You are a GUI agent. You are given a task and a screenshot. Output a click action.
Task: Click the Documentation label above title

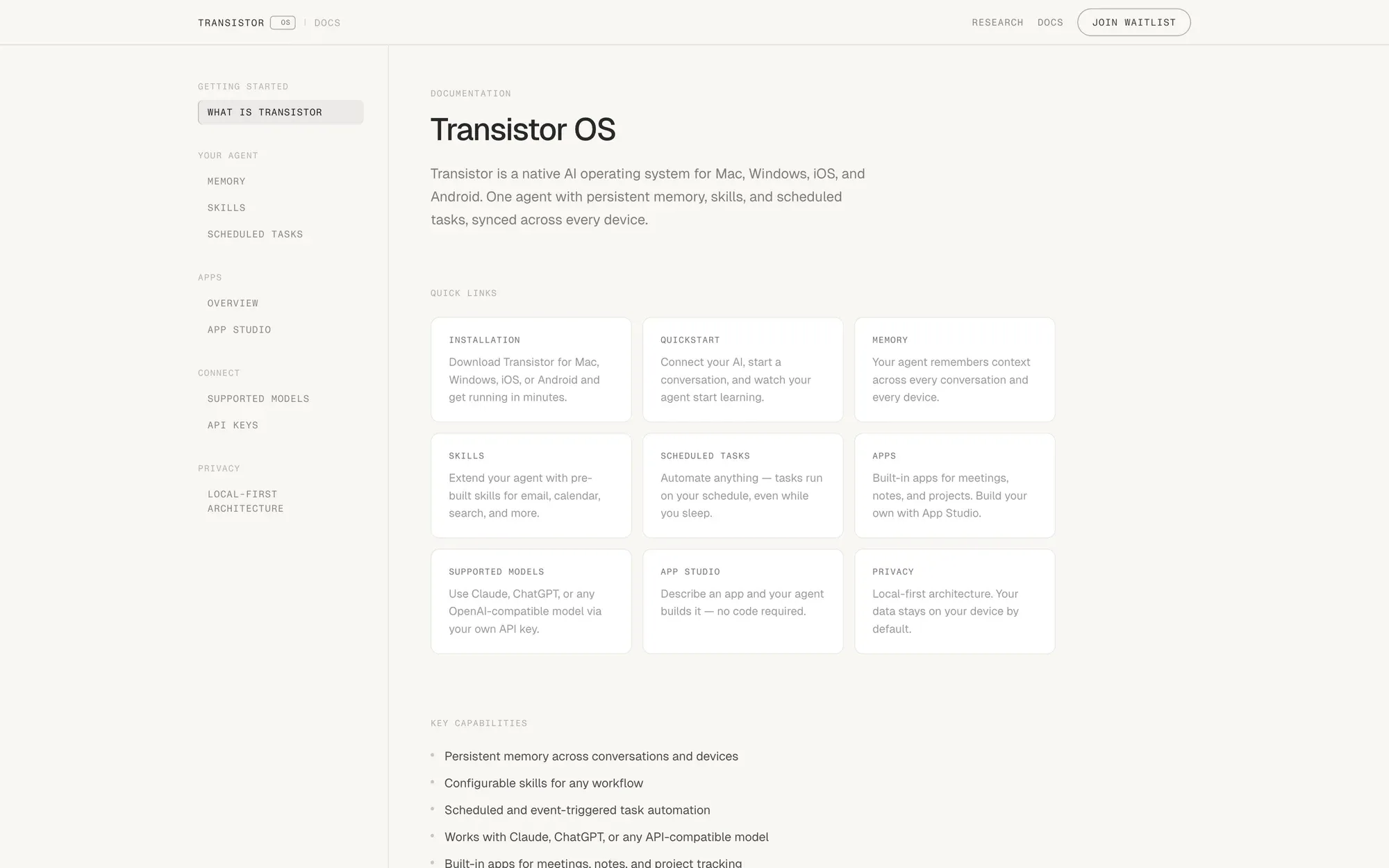(471, 94)
